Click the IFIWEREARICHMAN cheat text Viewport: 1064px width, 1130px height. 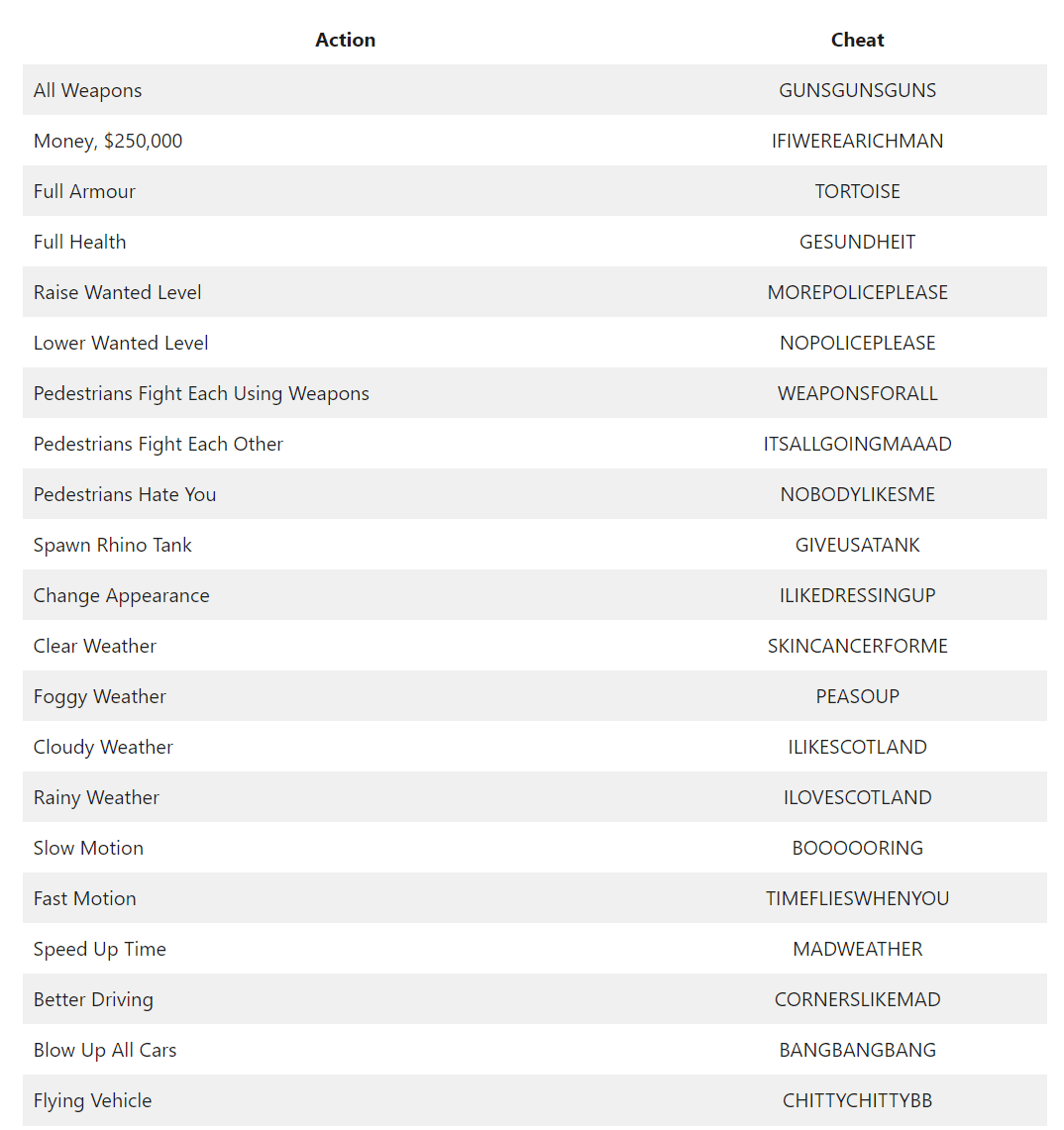tap(857, 142)
